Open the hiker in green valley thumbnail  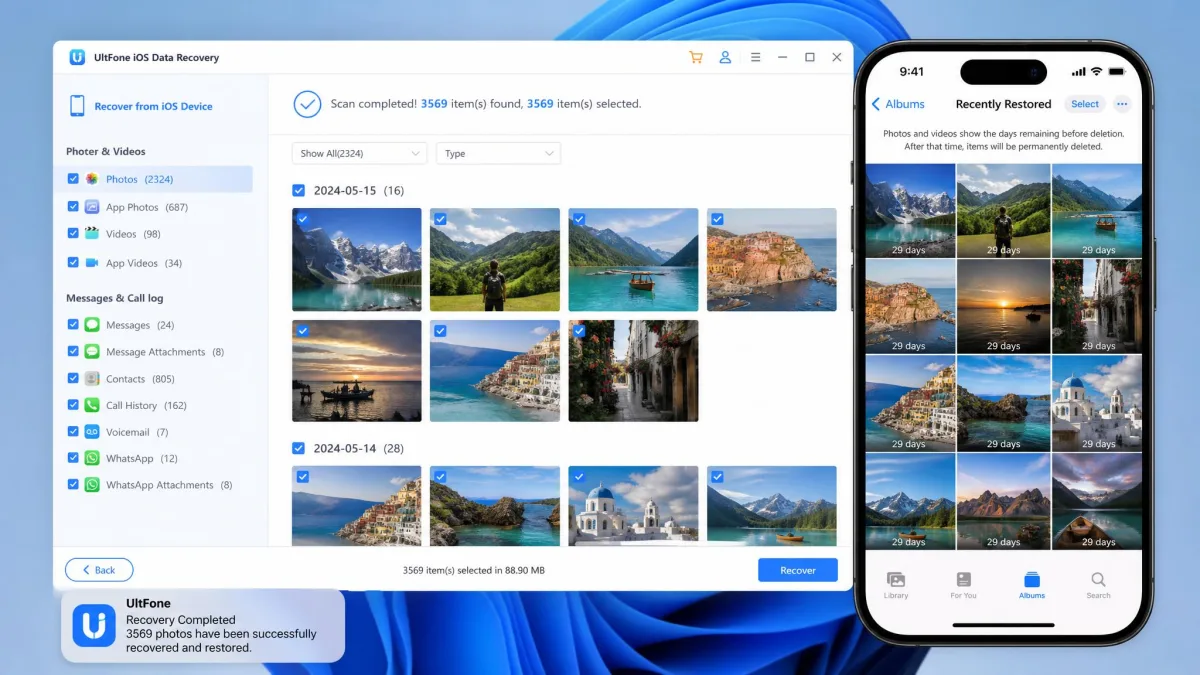click(x=495, y=260)
